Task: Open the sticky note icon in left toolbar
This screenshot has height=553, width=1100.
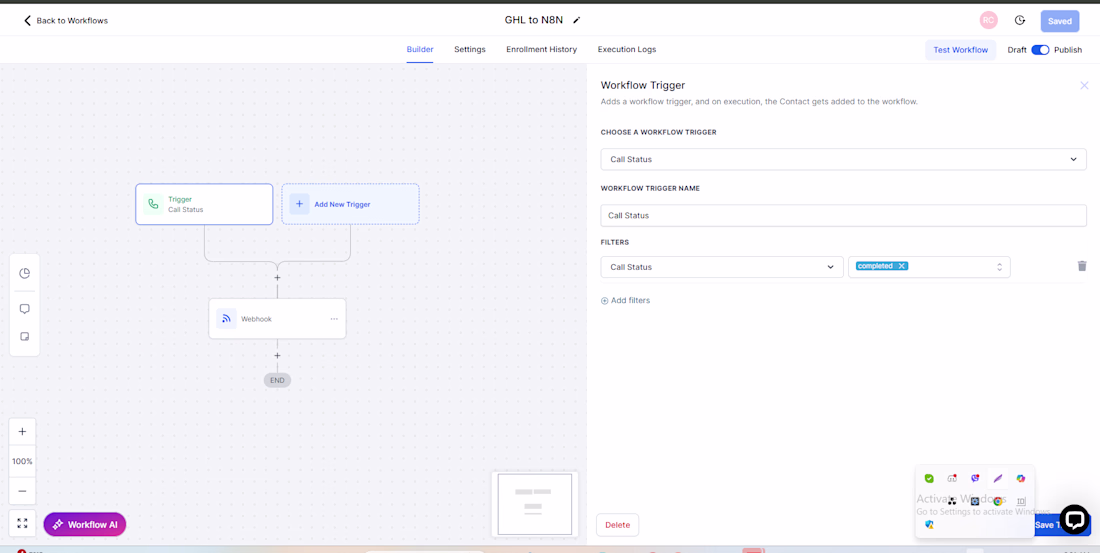Action: [25, 337]
